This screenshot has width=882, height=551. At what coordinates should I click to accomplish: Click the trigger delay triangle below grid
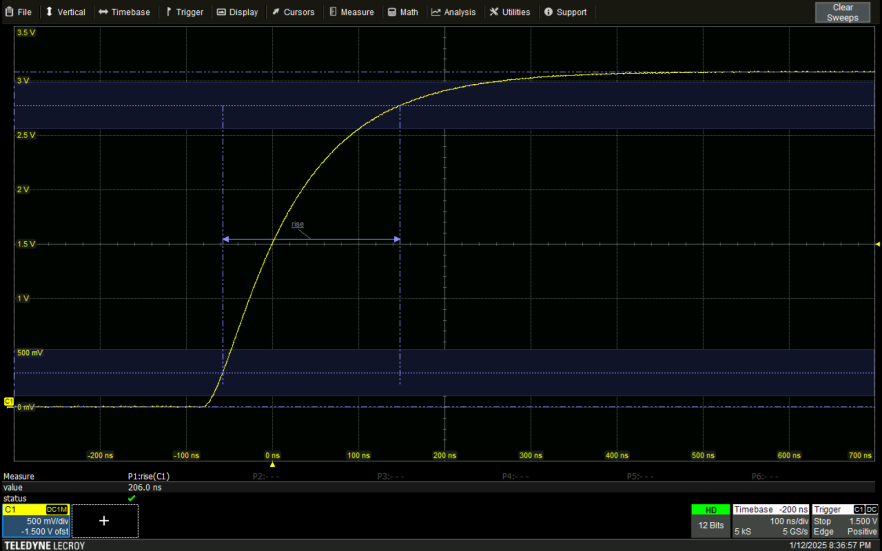272,464
